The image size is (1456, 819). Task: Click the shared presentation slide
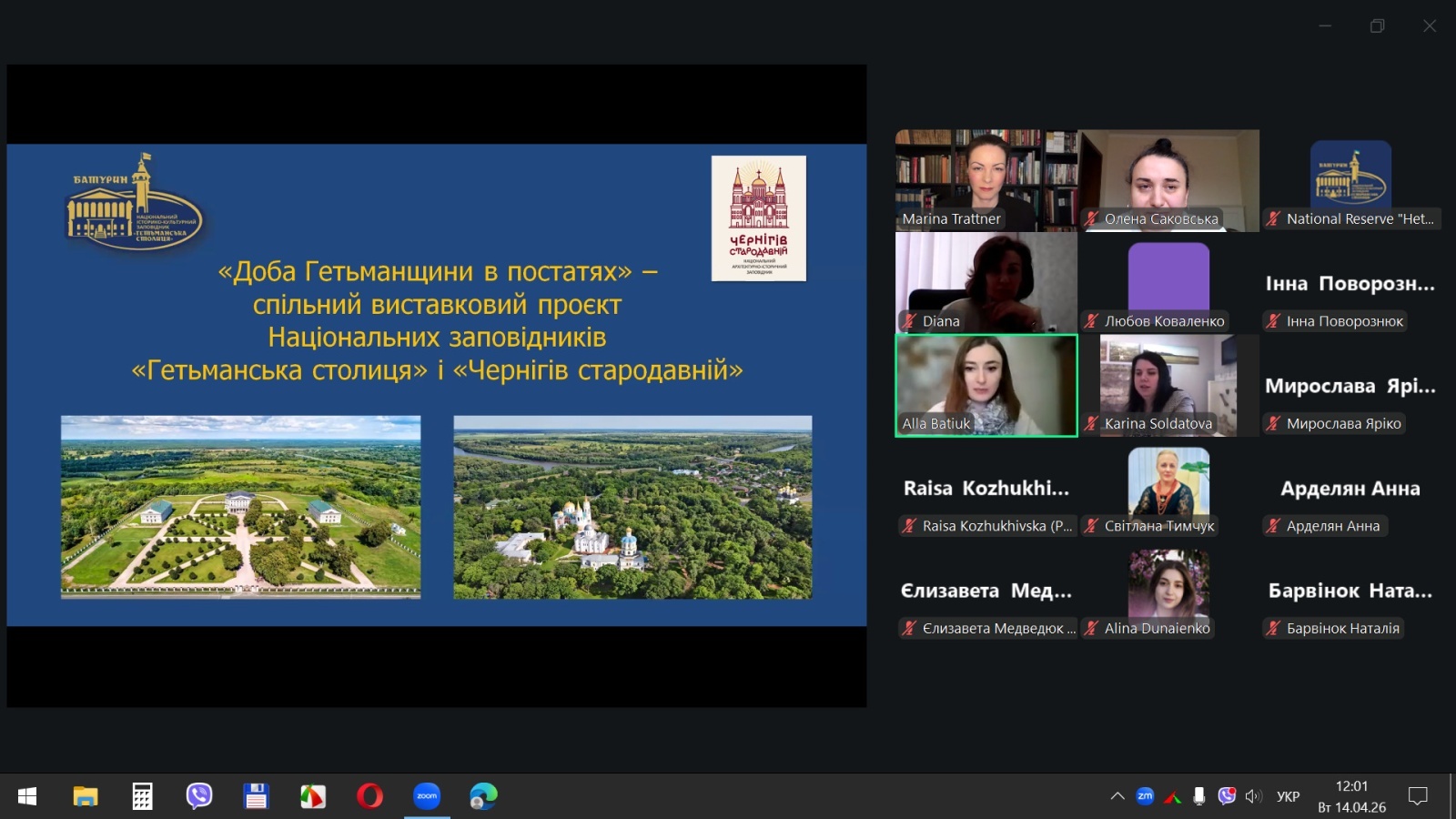[437, 384]
